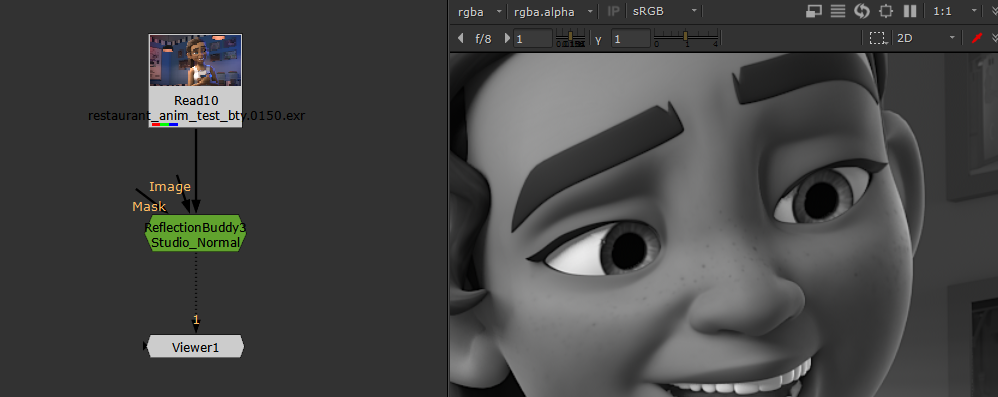Click the gamma value input field

[x=630, y=38]
